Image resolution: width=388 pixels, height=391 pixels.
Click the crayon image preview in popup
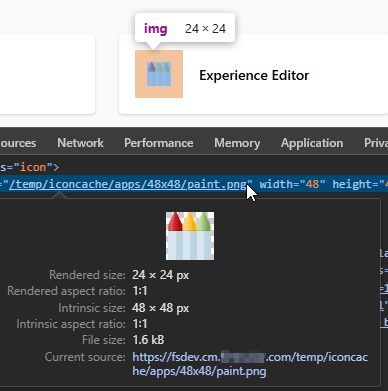(190, 236)
